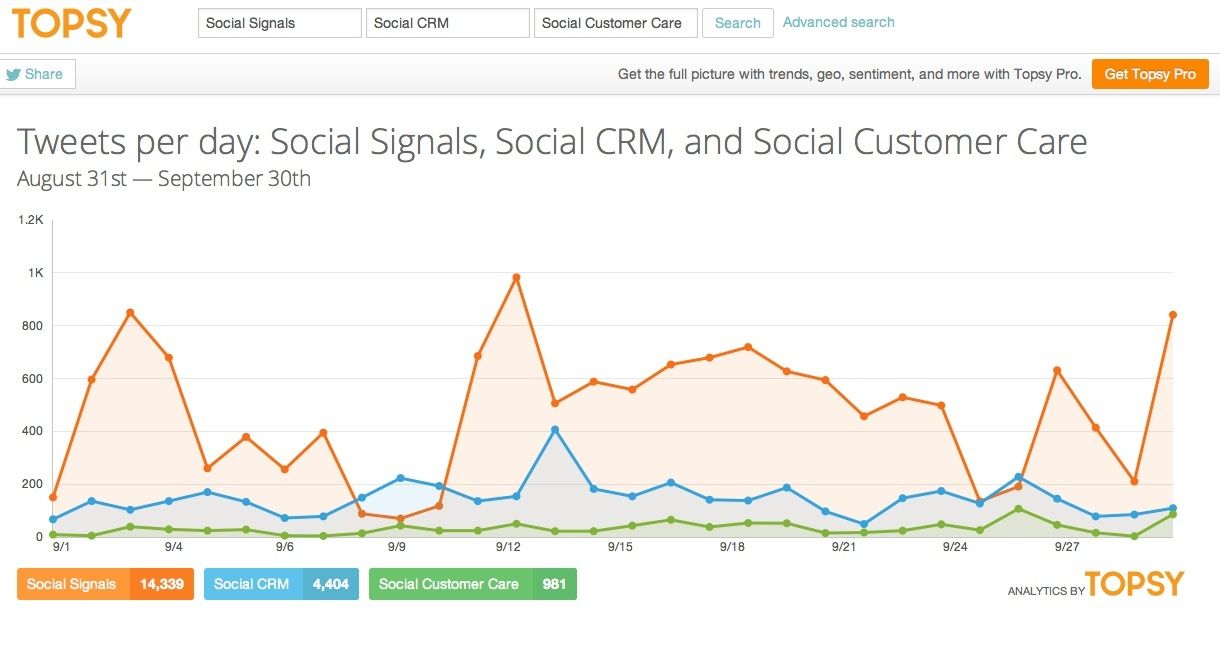1220x658 pixels.
Task: Toggle the Social CRM legend series
Action: [252, 584]
